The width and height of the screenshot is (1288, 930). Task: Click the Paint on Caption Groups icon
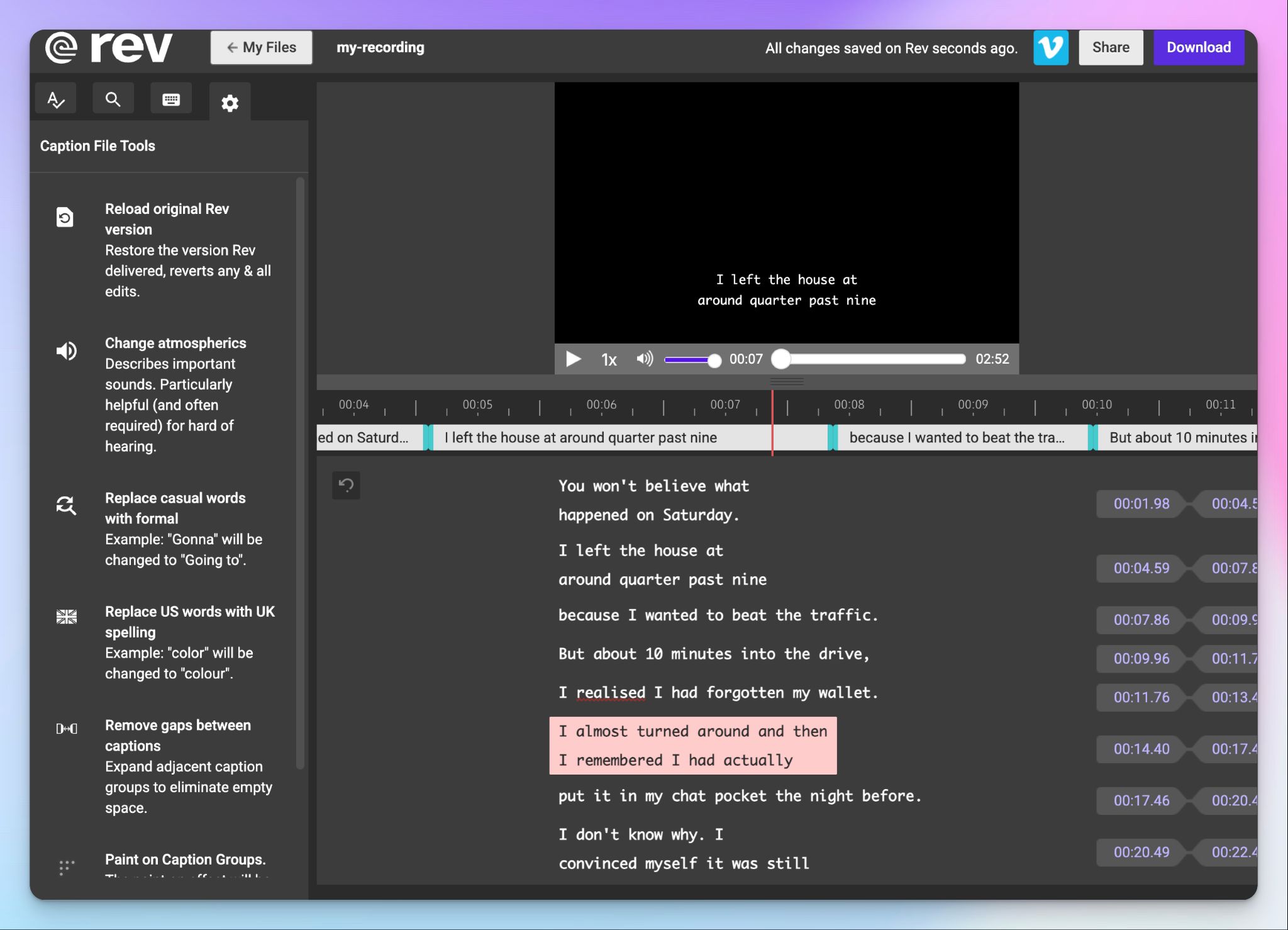click(x=67, y=867)
